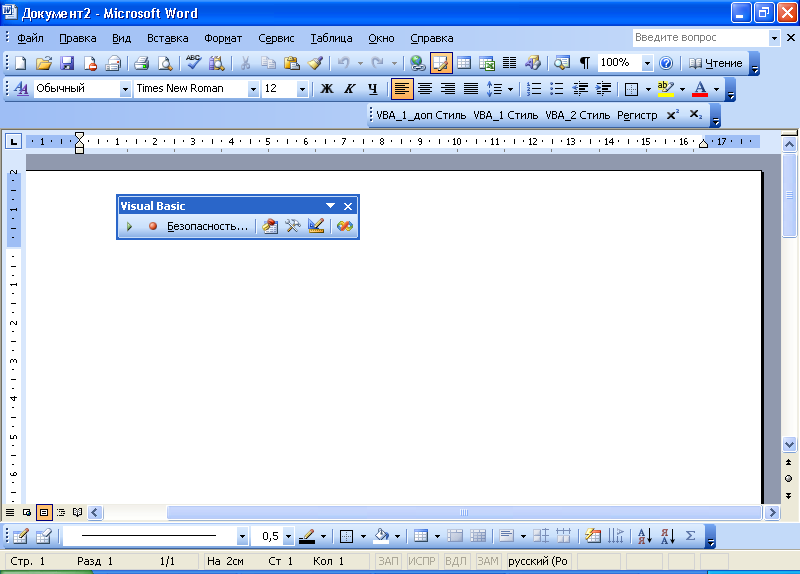Apply the VBA_1_доп Стиль macro button
The height and width of the screenshot is (574, 800).
pos(421,115)
